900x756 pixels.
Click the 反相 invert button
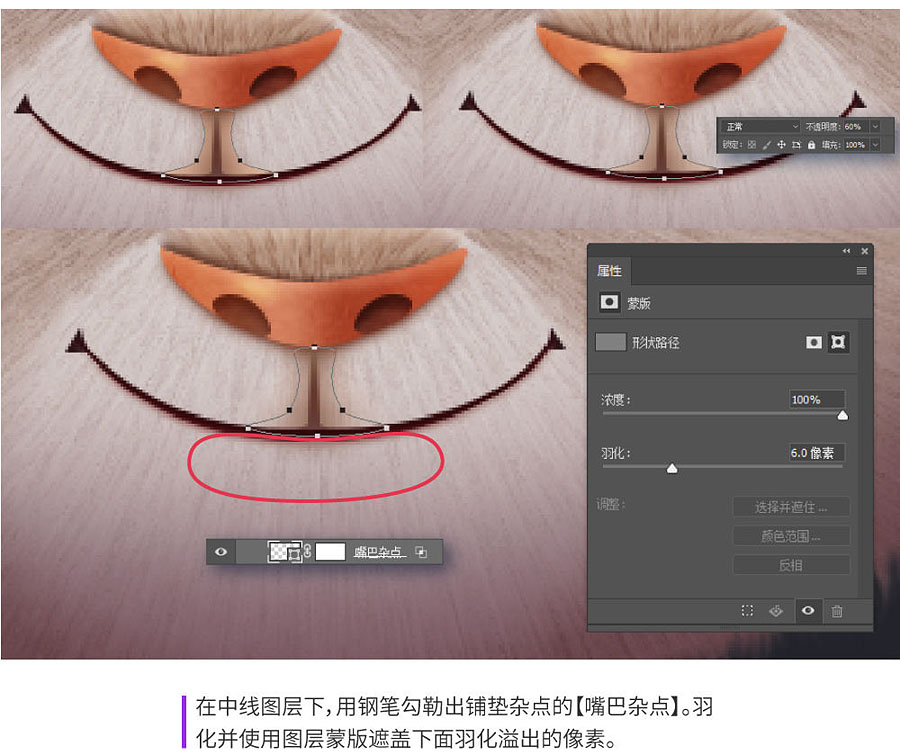click(791, 565)
